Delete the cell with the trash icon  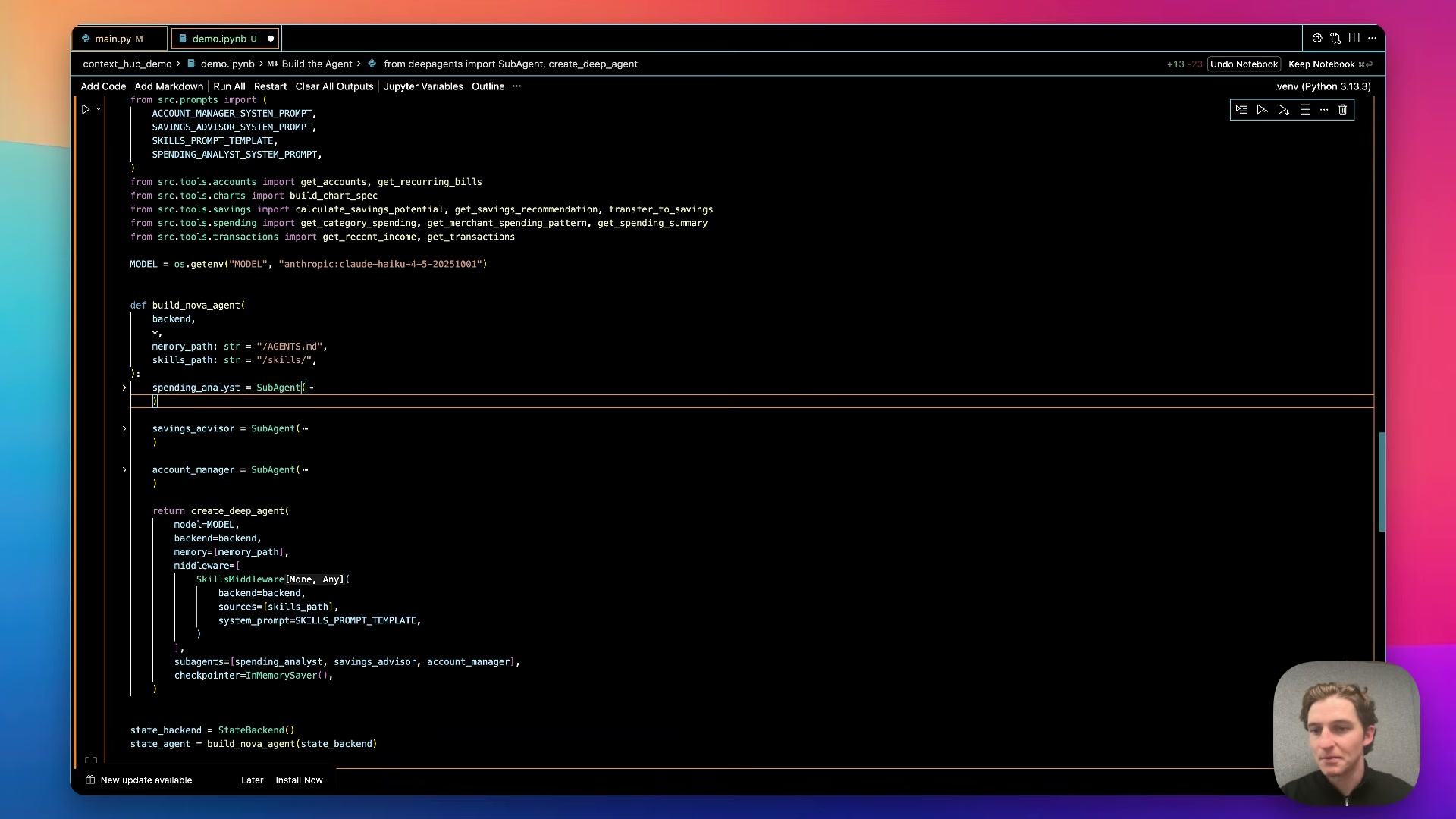coord(1343,110)
